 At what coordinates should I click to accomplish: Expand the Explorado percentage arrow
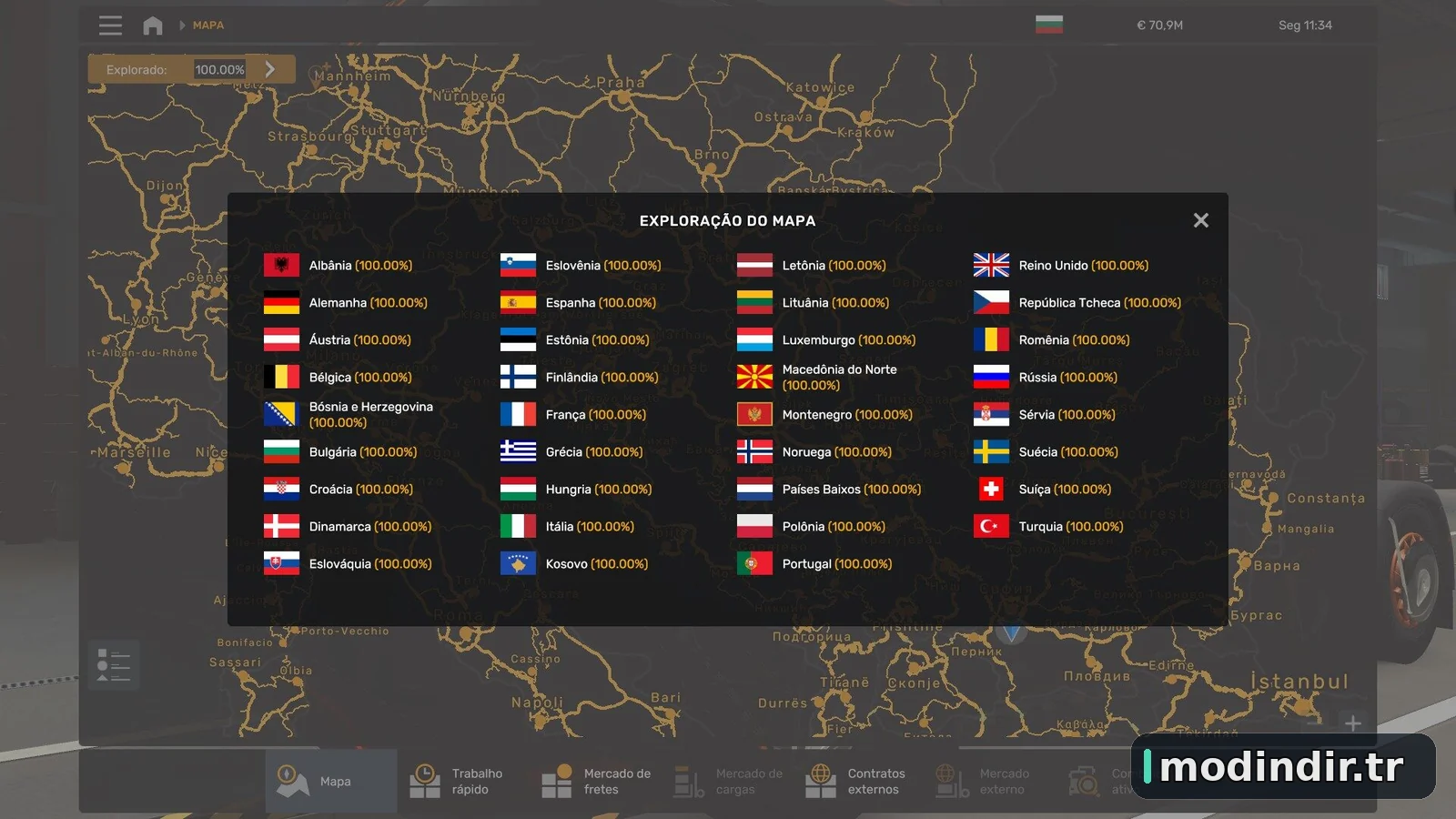(270, 69)
